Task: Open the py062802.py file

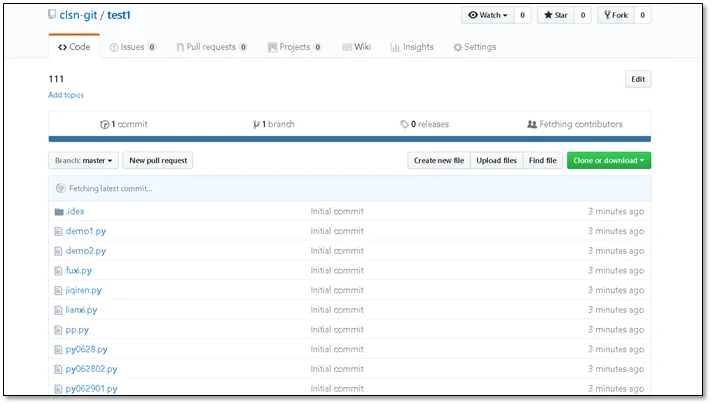Action: pos(91,370)
